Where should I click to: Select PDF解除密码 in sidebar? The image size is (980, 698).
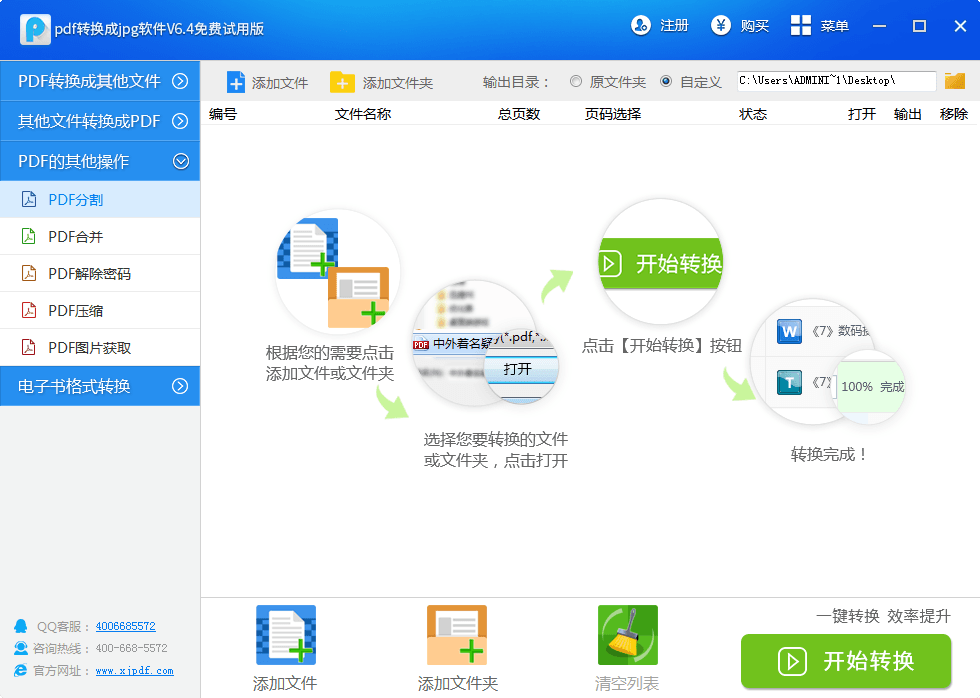(100, 273)
